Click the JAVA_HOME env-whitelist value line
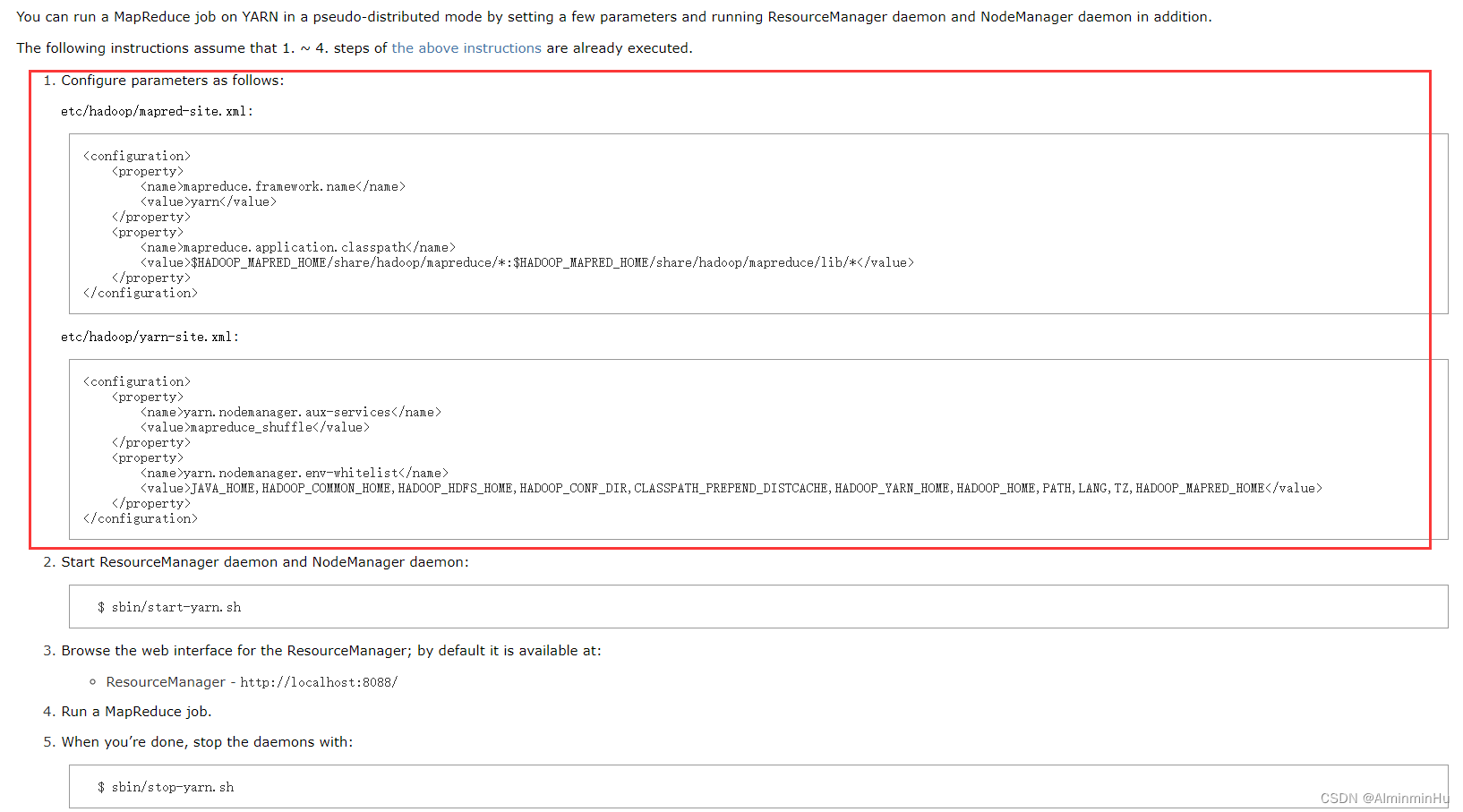 point(731,489)
